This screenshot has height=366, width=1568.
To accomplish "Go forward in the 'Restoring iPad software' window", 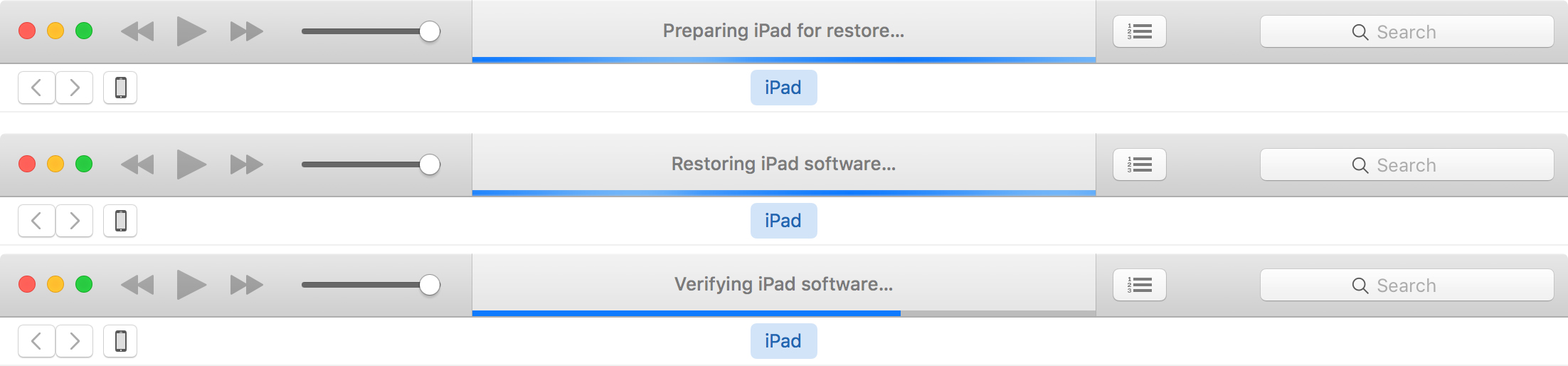I will 75,221.
